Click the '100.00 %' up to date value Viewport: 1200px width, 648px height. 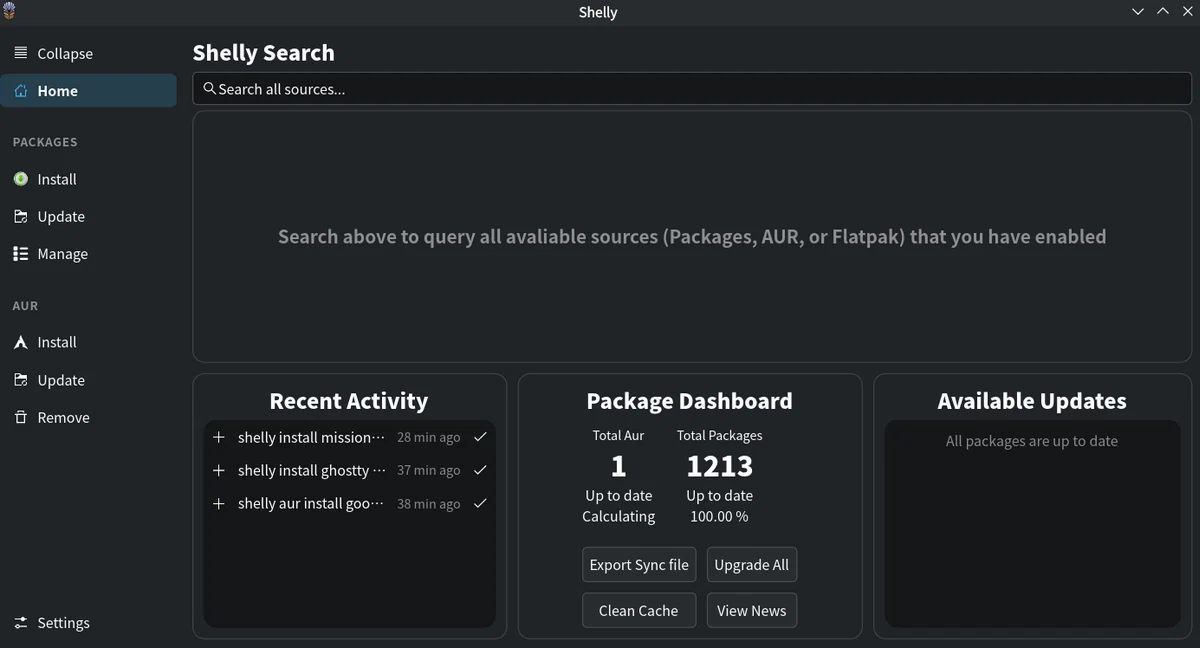pos(719,517)
